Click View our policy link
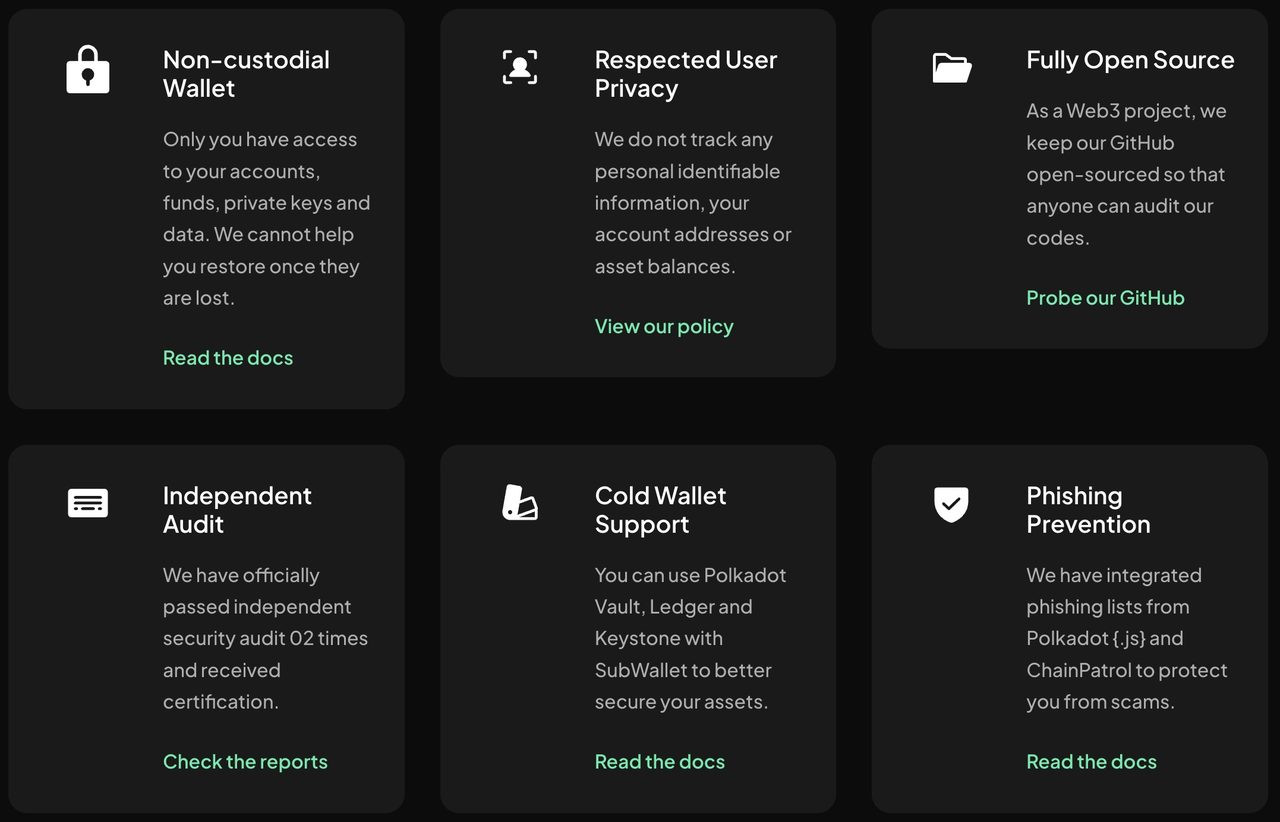This screenshot has width=1280, height=822. click(x=664, y=326)
